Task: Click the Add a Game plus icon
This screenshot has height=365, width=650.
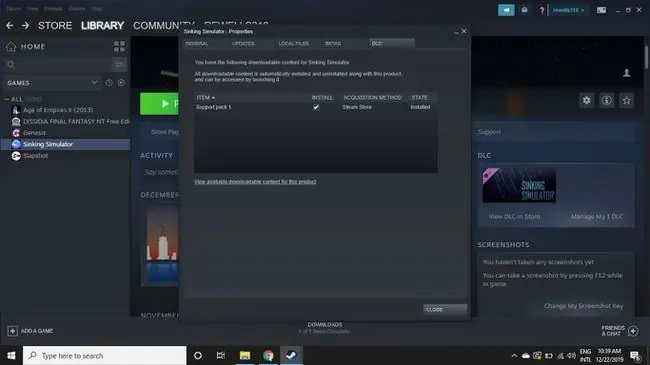Action: coord(12,331)
